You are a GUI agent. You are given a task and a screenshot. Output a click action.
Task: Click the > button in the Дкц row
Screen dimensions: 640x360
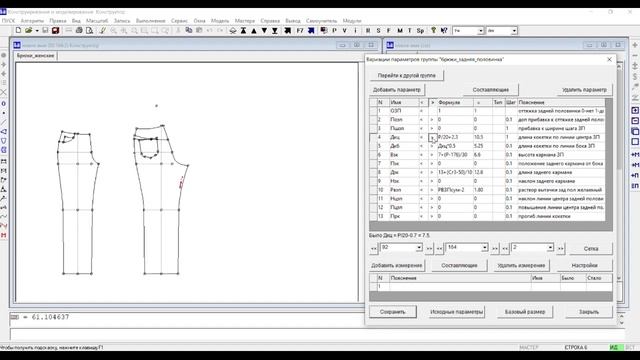point(432,137)
